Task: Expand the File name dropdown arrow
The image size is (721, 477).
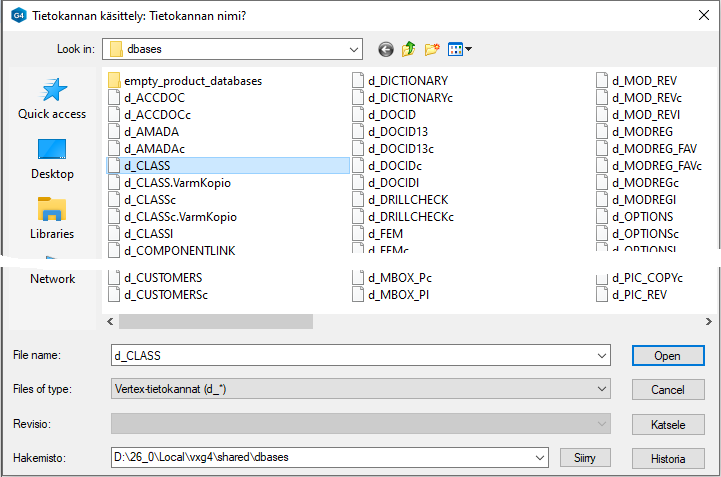Action: point(600,356)
